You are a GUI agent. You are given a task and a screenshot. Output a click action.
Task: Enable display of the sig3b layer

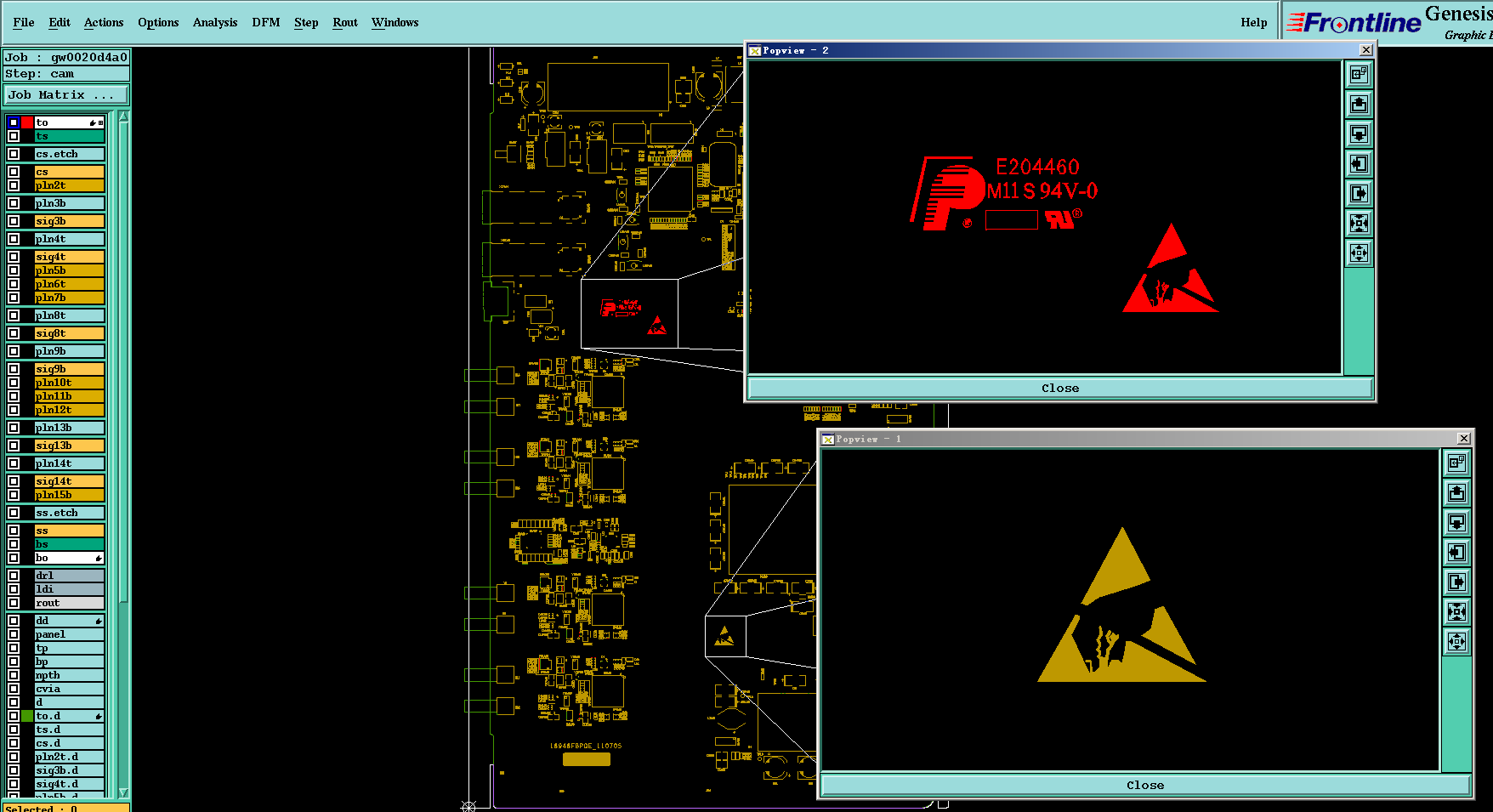(14, 221)
